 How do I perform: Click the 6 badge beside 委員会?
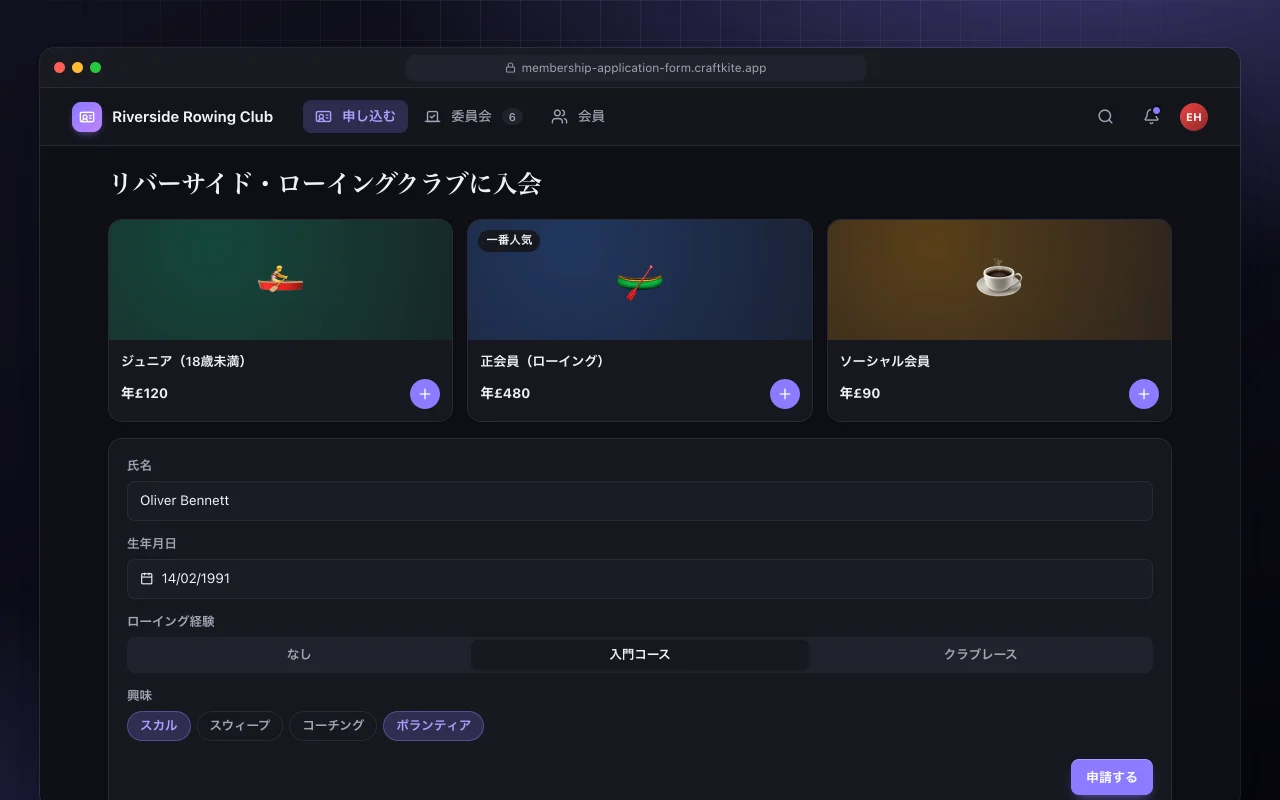click(x=512, y=117)
